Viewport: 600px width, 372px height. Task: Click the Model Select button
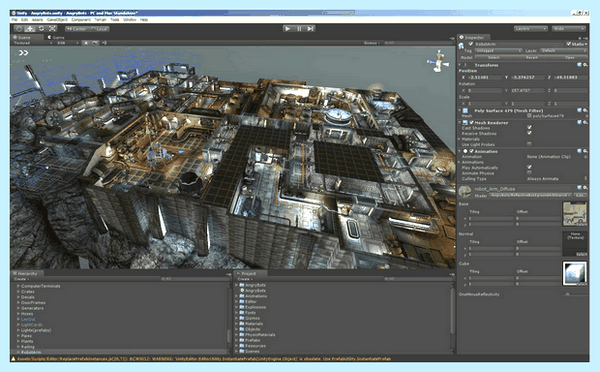pyautogui.click(x=494, y=57)
